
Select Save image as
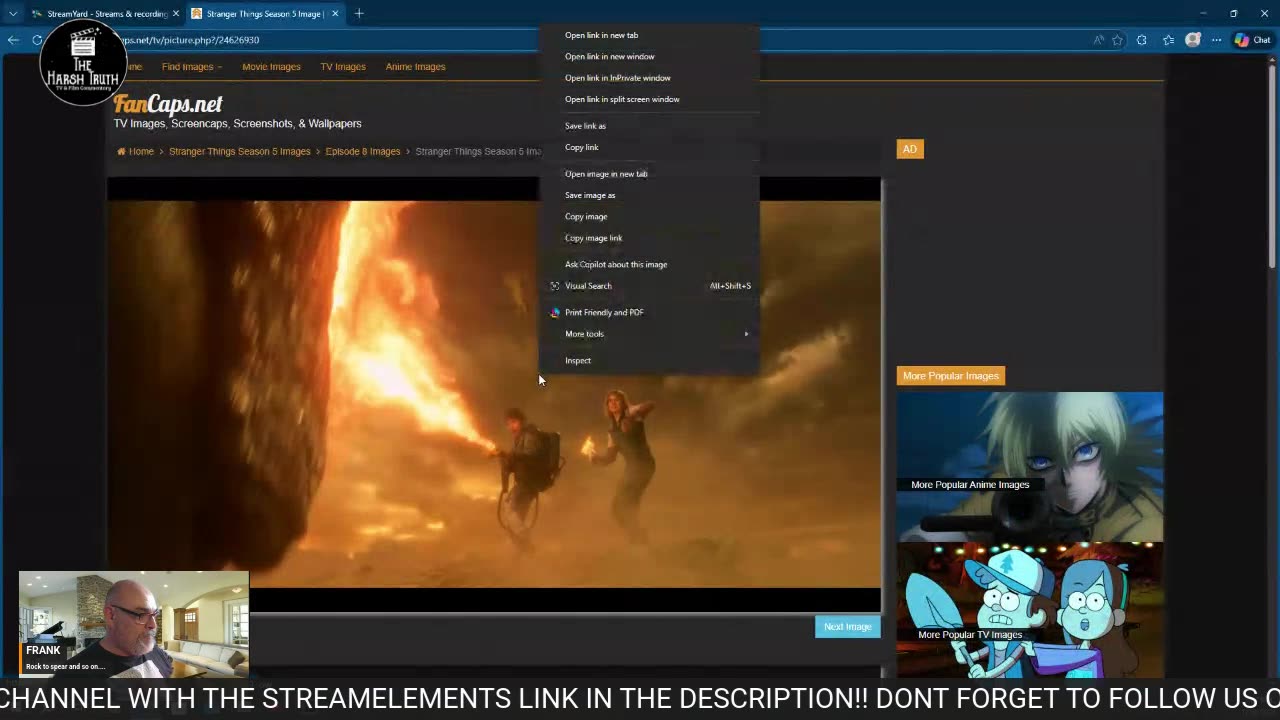649,195
